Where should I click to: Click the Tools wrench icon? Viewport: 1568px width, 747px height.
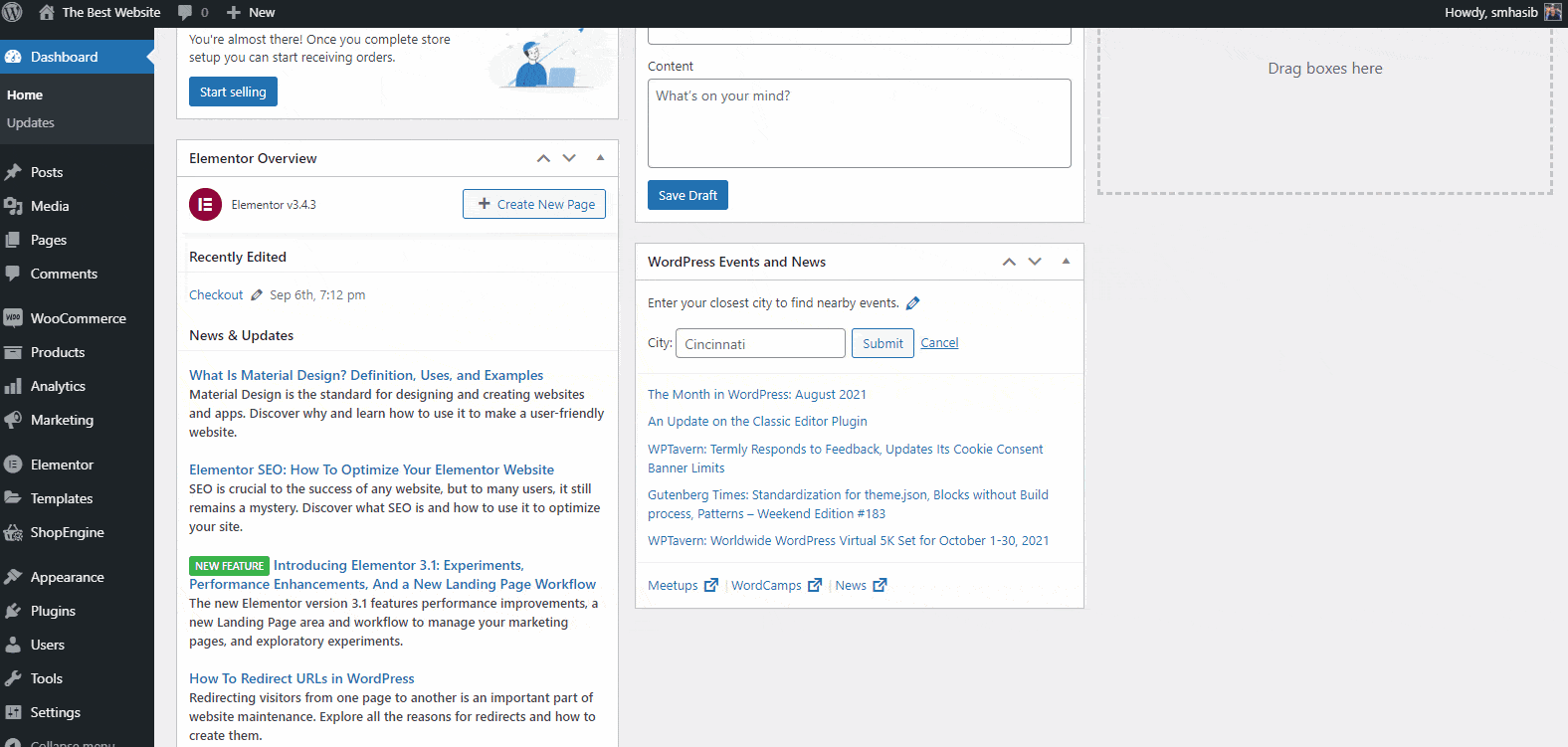13,678
